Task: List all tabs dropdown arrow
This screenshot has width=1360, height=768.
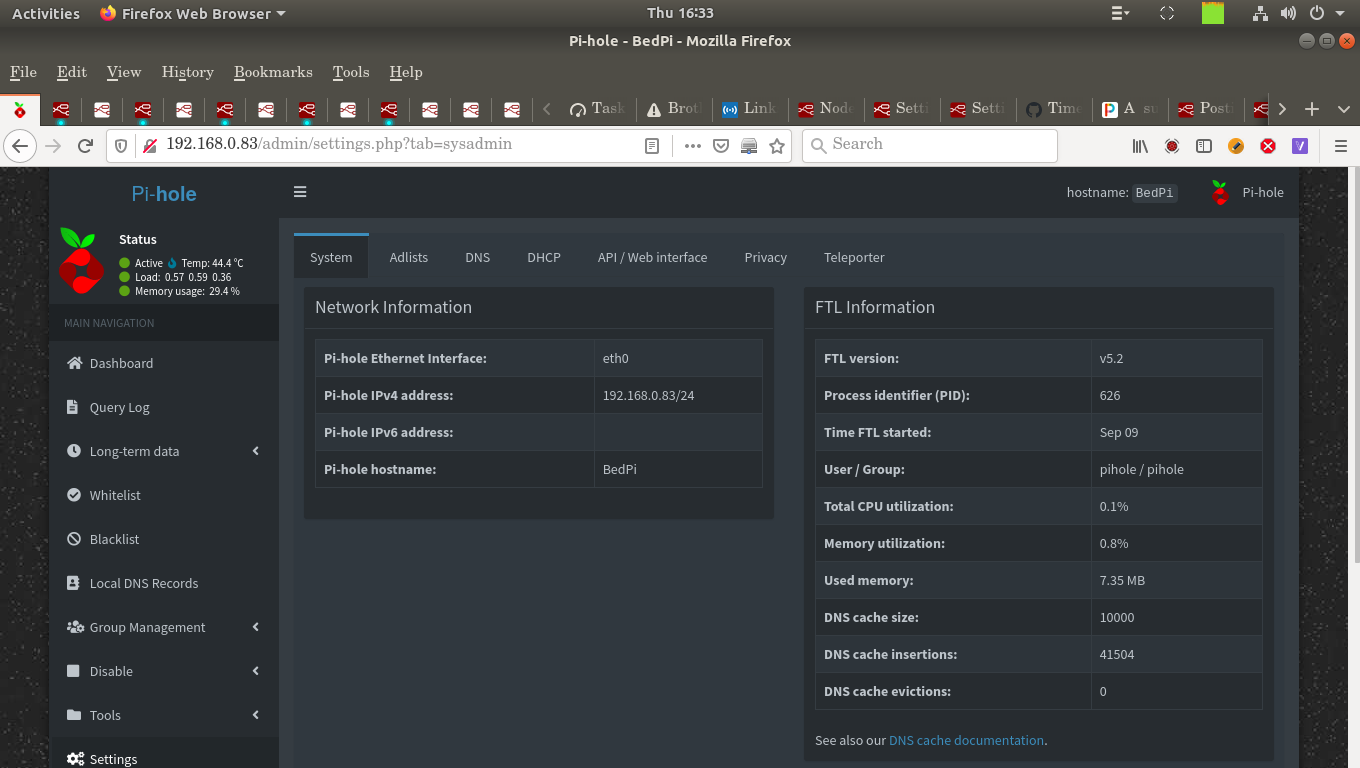Action: point(1343,109)
